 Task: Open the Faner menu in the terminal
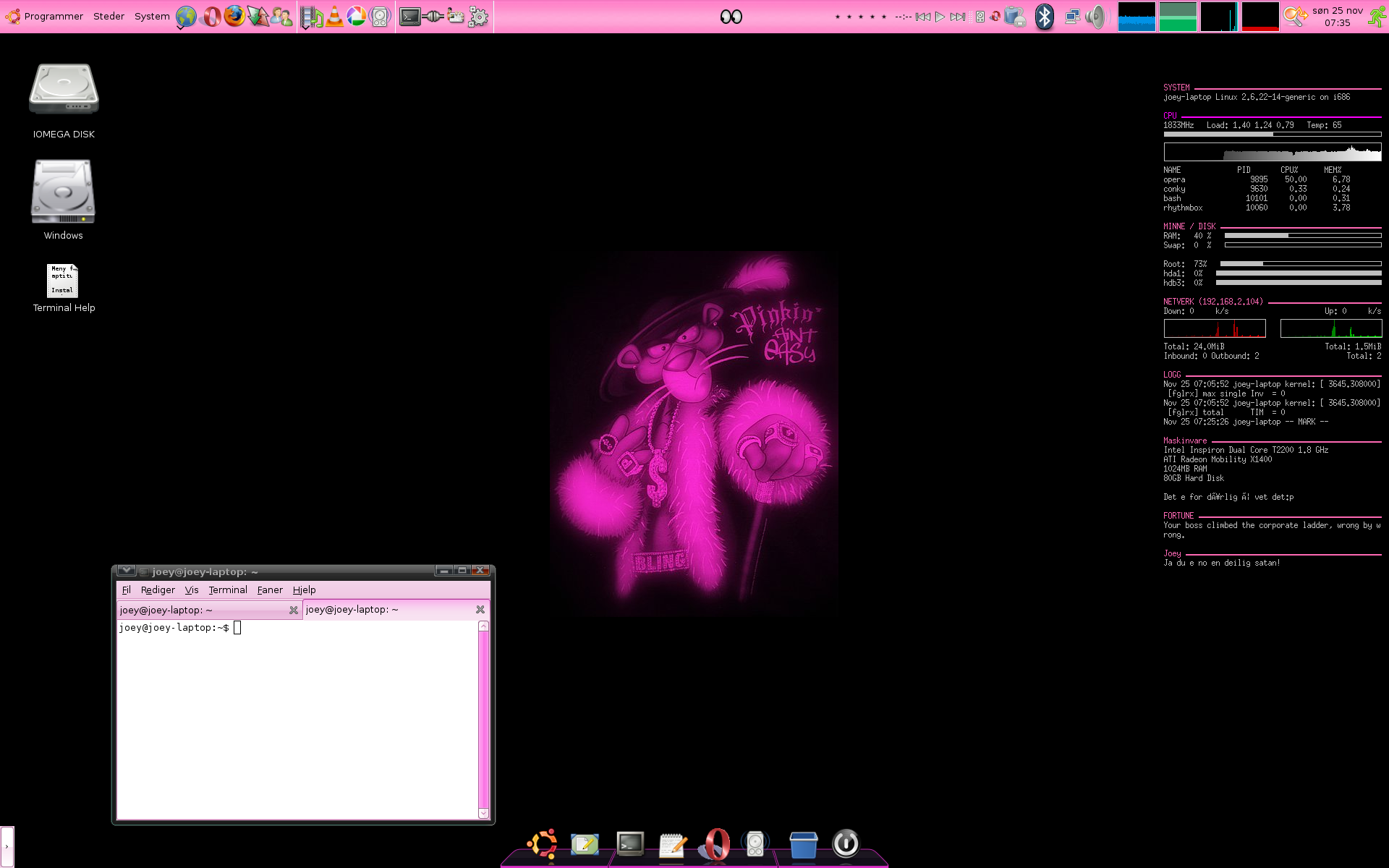pyautogui.click(x=270, y=590)
